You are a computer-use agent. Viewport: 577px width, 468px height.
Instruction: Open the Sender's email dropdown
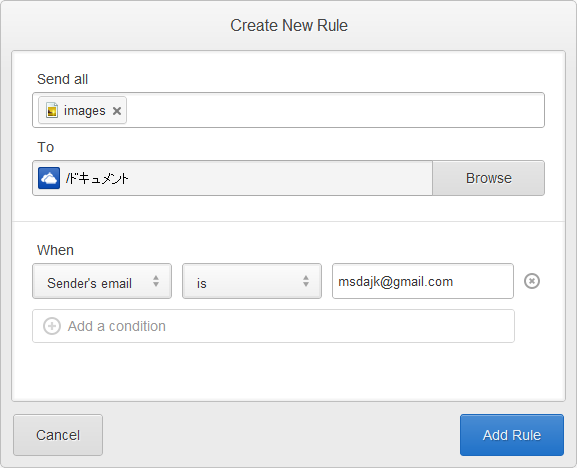102,281
